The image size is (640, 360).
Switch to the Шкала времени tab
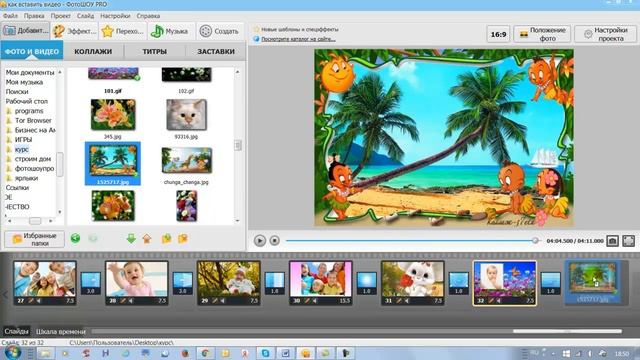[60, 331]
